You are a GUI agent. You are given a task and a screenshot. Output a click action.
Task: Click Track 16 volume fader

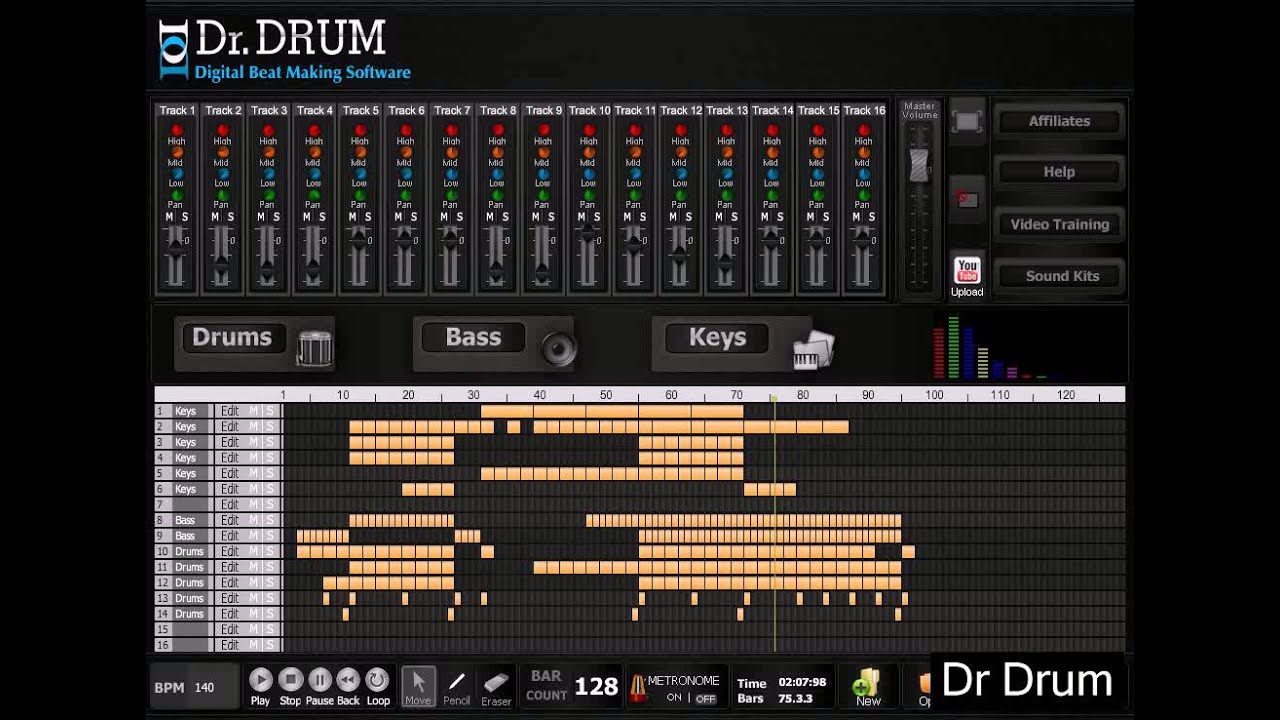[x=862, y=240]
